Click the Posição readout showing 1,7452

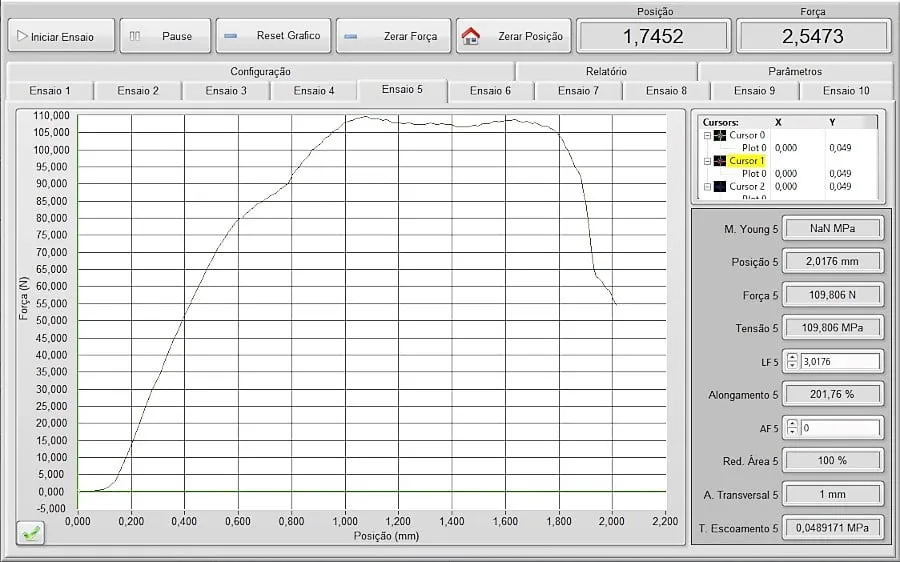(x=653, y=37)
